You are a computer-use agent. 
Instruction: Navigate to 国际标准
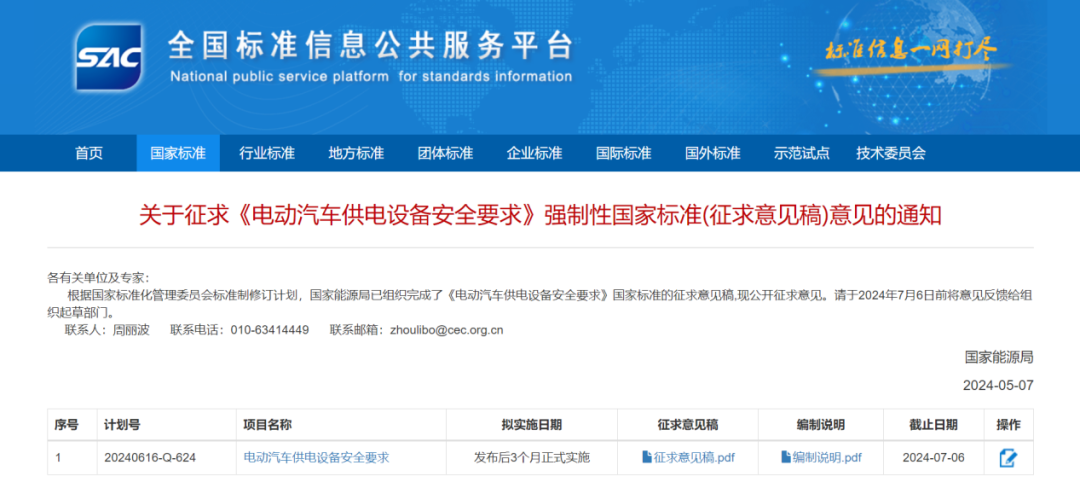623,153
